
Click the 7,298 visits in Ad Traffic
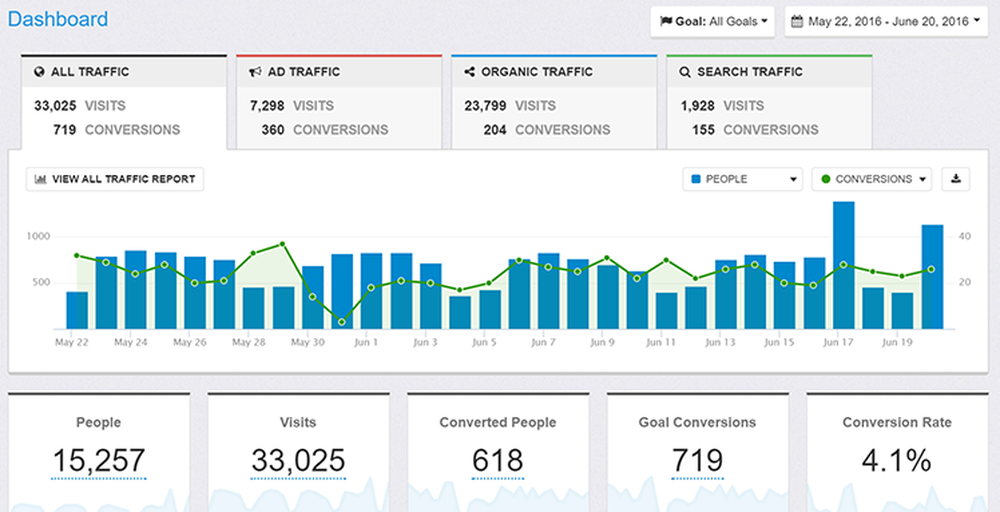pyautogui.click(x=267, y=106)
